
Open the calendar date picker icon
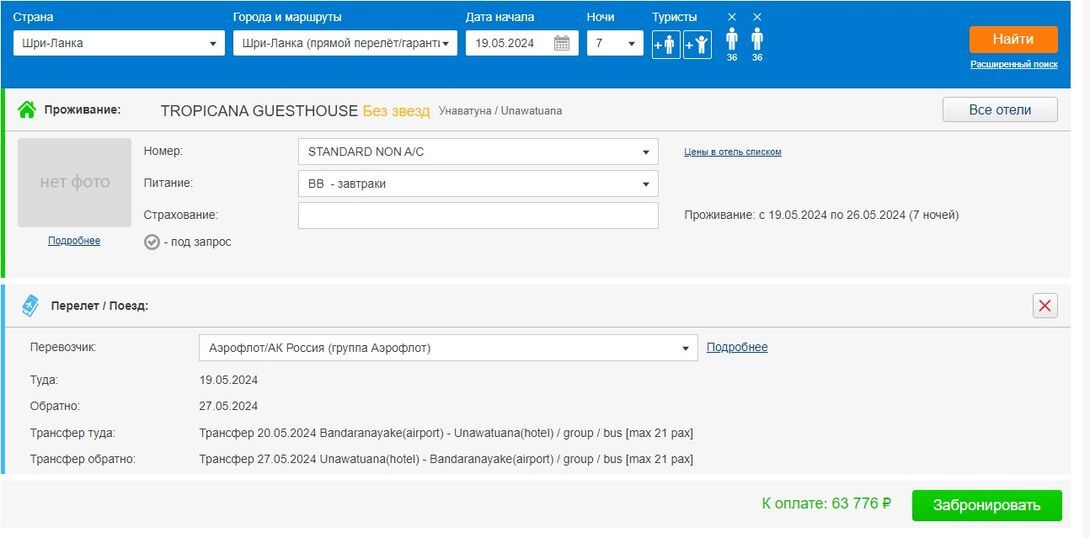point(562,43)
